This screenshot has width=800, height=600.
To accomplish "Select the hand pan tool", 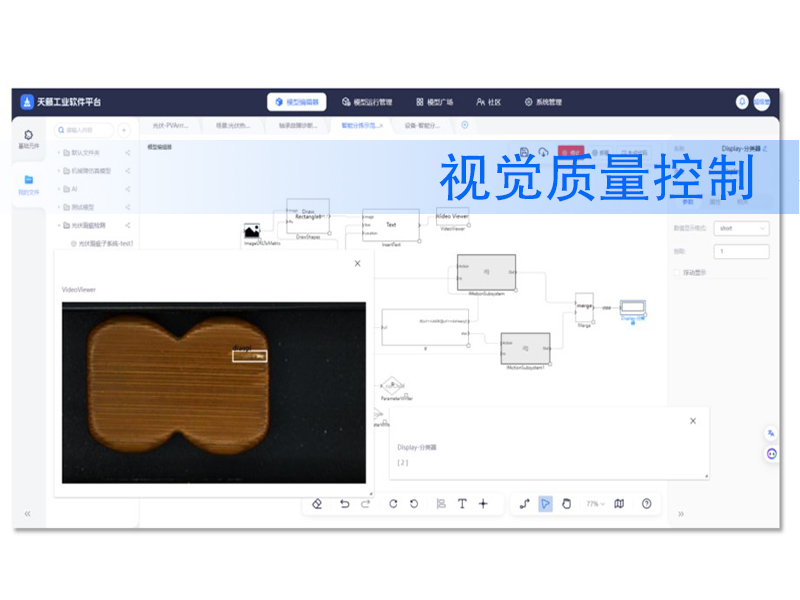I will [x=566, y=504].
